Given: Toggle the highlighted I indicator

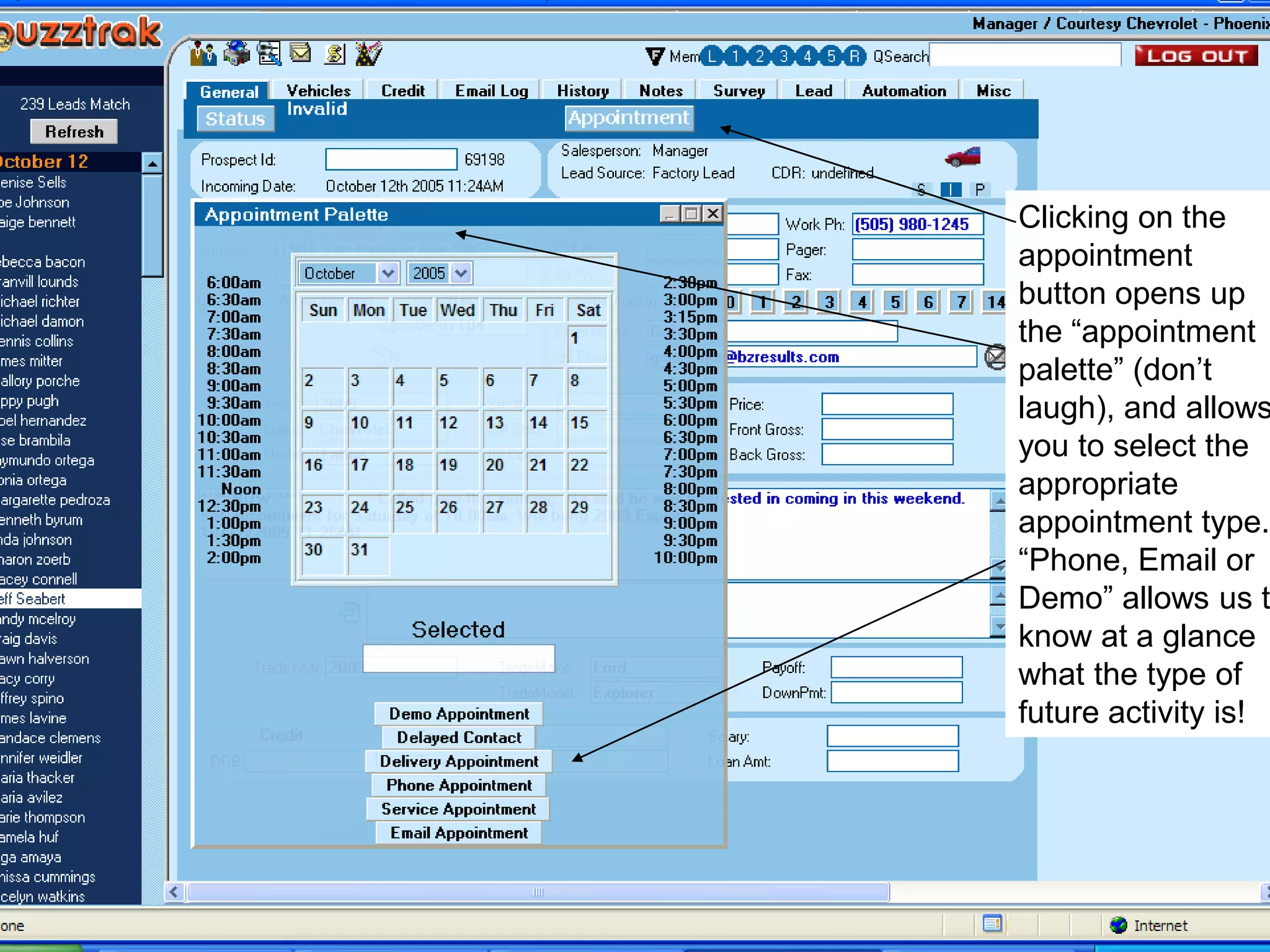Looking at the screenshot, I should pos(951,189).
